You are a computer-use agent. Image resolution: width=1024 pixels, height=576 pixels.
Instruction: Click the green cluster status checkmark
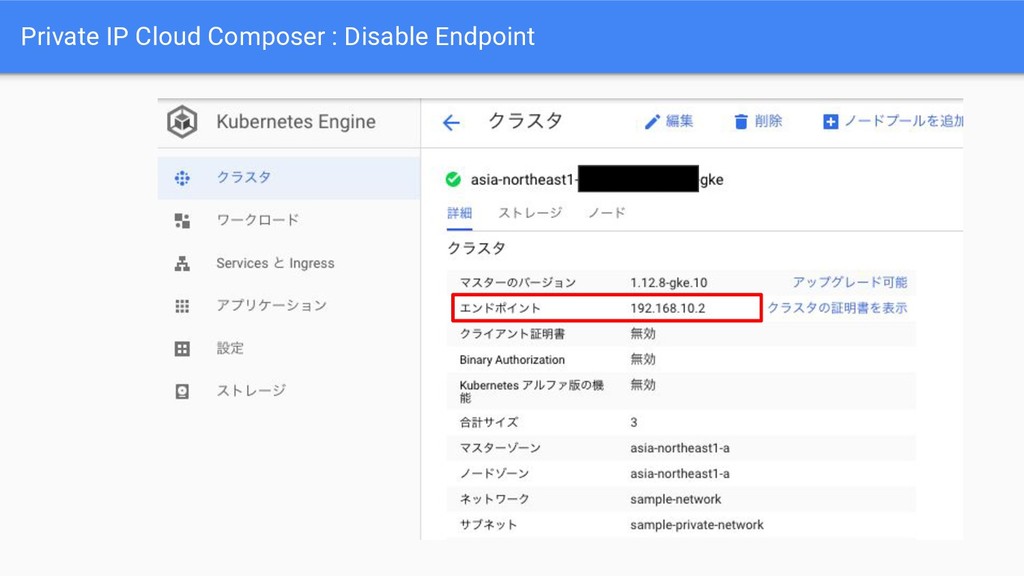click(x=453, y=180)
